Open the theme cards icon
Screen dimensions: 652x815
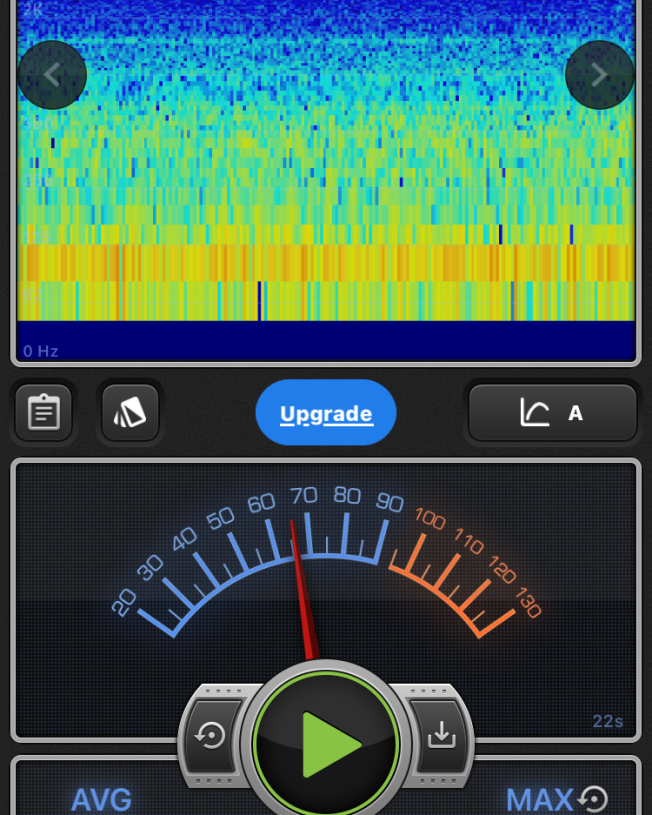tap(130, 413)
